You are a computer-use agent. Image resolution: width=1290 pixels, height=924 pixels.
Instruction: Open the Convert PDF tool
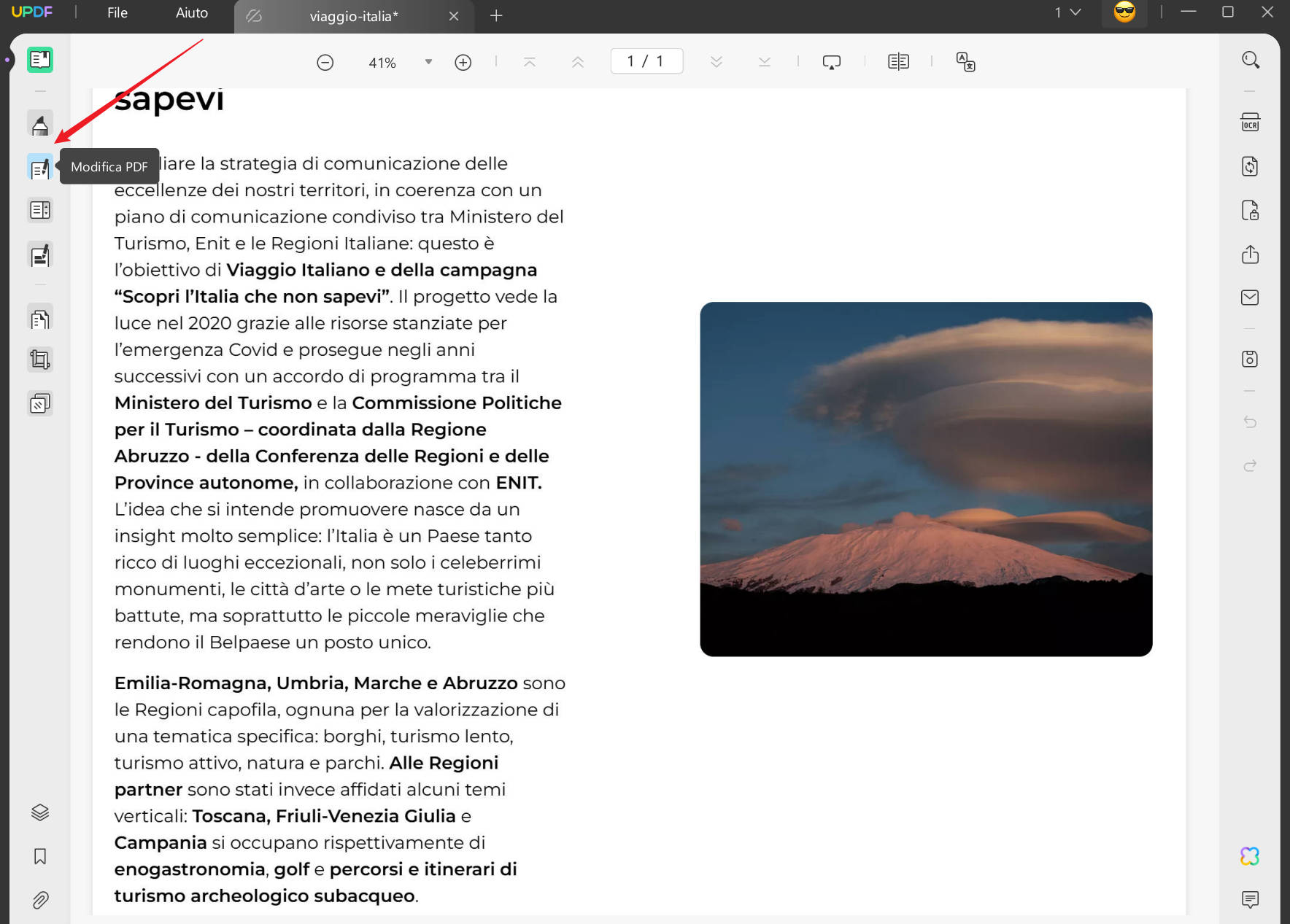1250,166
